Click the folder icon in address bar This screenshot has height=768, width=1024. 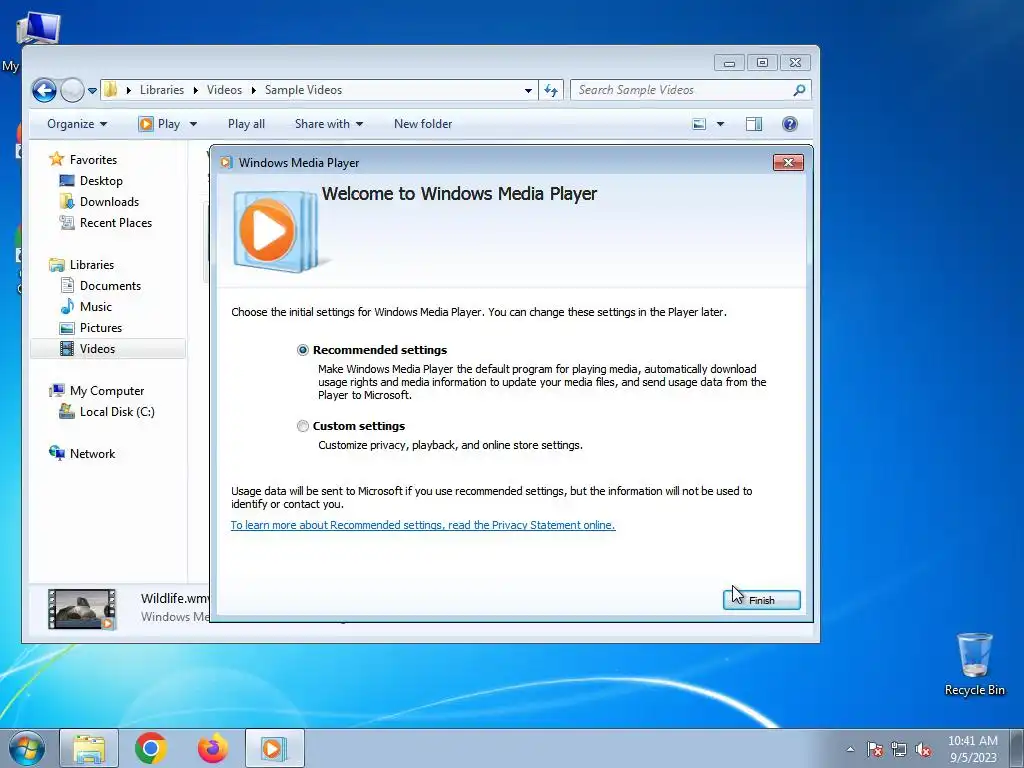111,89
